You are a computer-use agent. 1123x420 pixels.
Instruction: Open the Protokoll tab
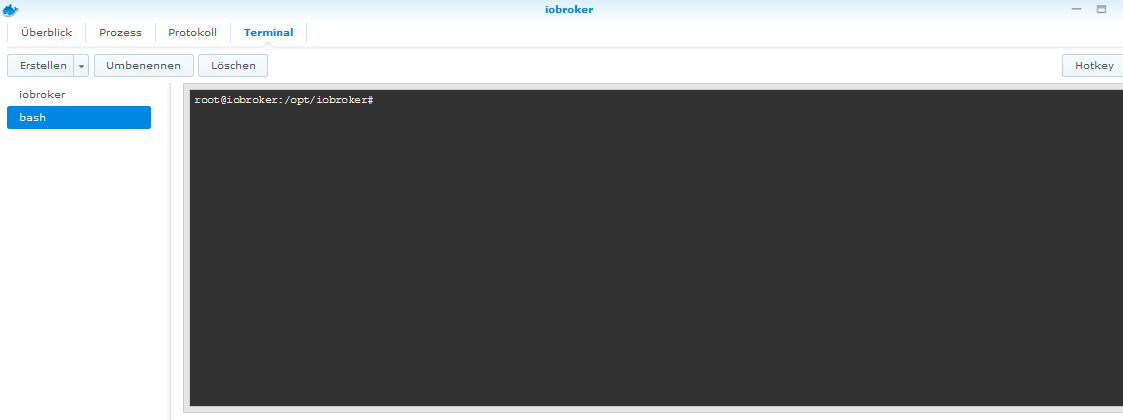[x=193, y=32]
